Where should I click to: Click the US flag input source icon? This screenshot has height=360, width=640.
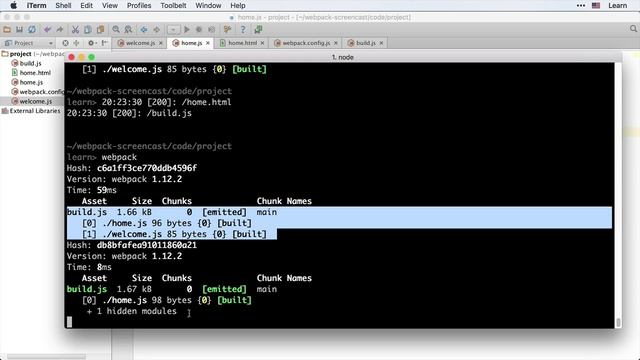point(596,5)
